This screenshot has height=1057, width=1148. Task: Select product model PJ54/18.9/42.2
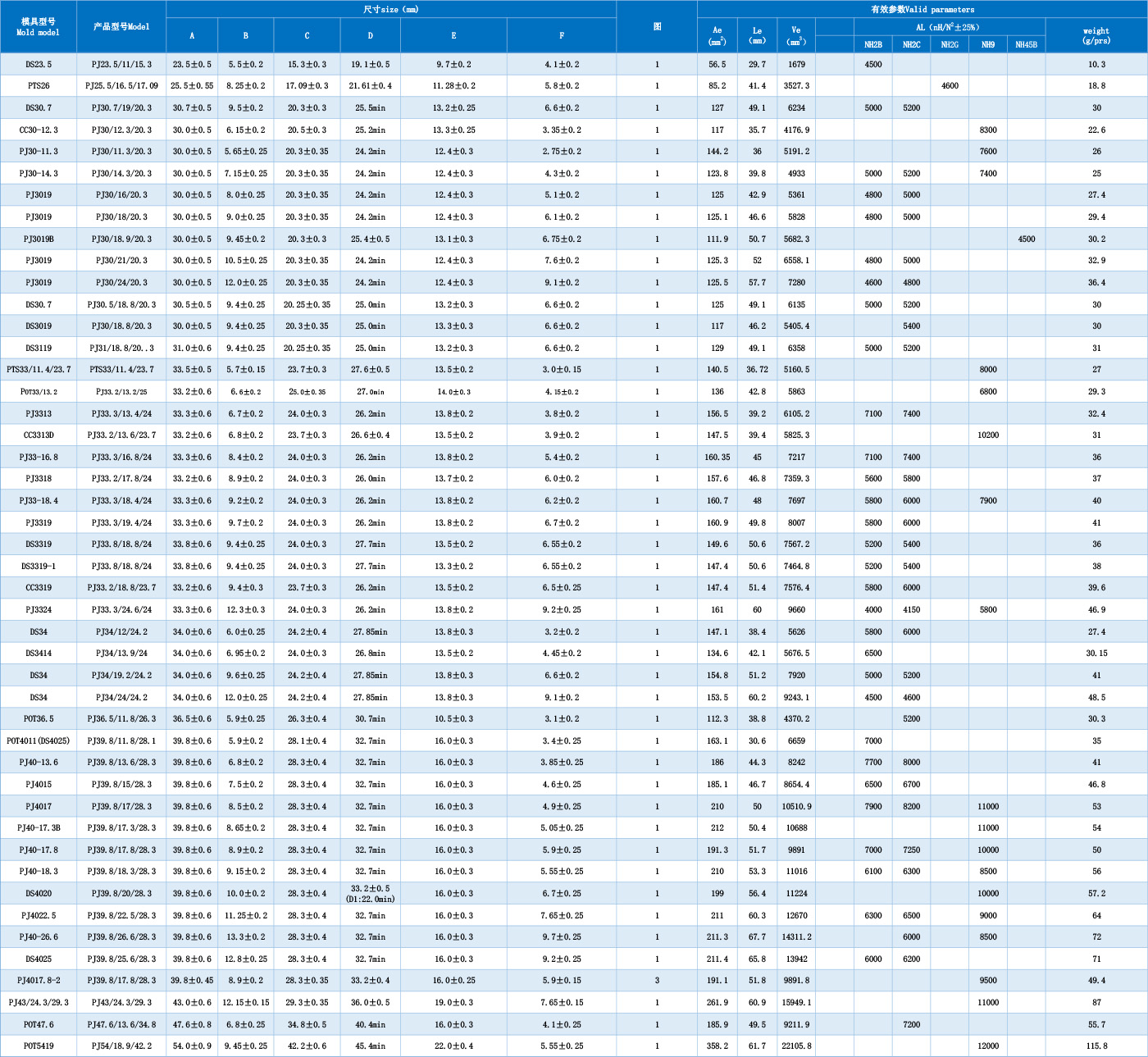coord(121,1046)
